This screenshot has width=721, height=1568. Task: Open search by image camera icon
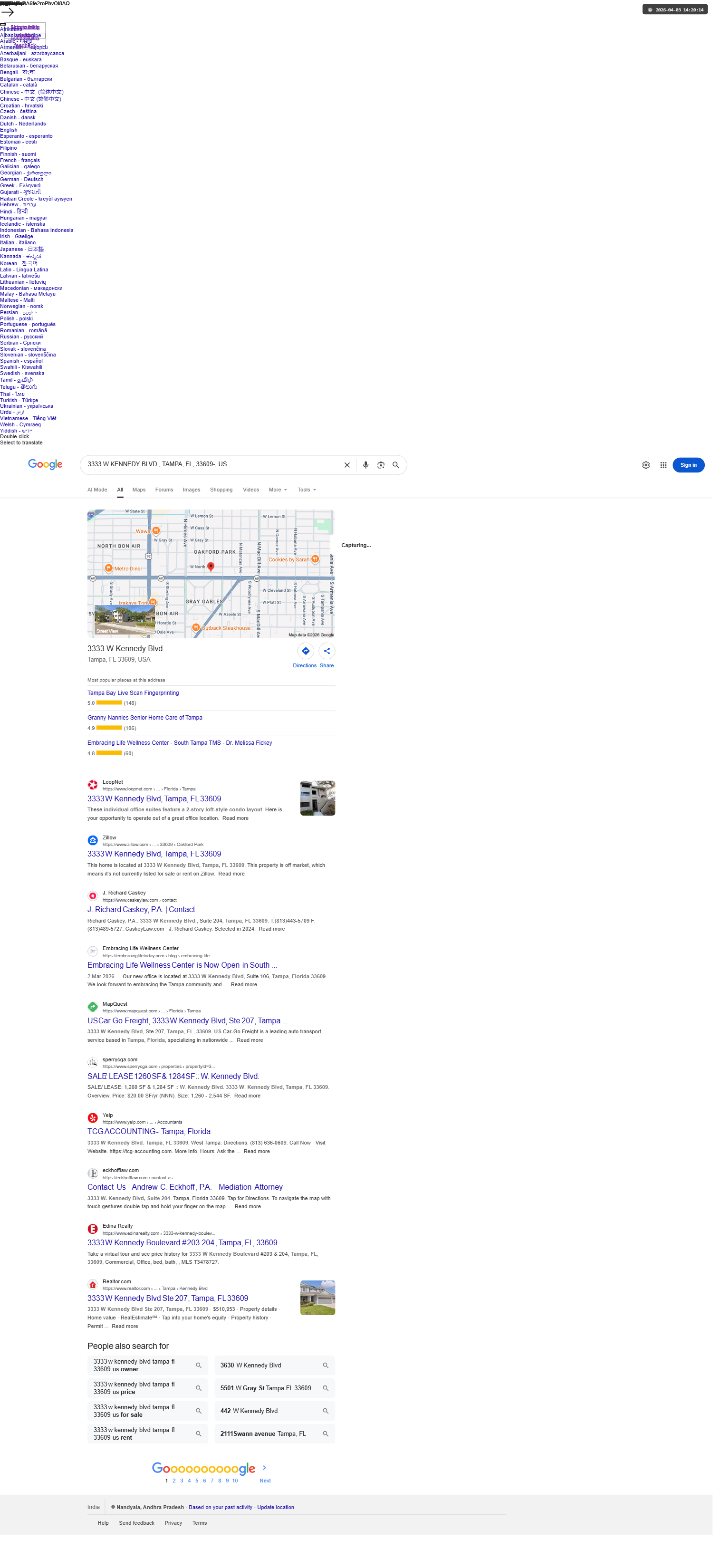(x=381, y=465)
